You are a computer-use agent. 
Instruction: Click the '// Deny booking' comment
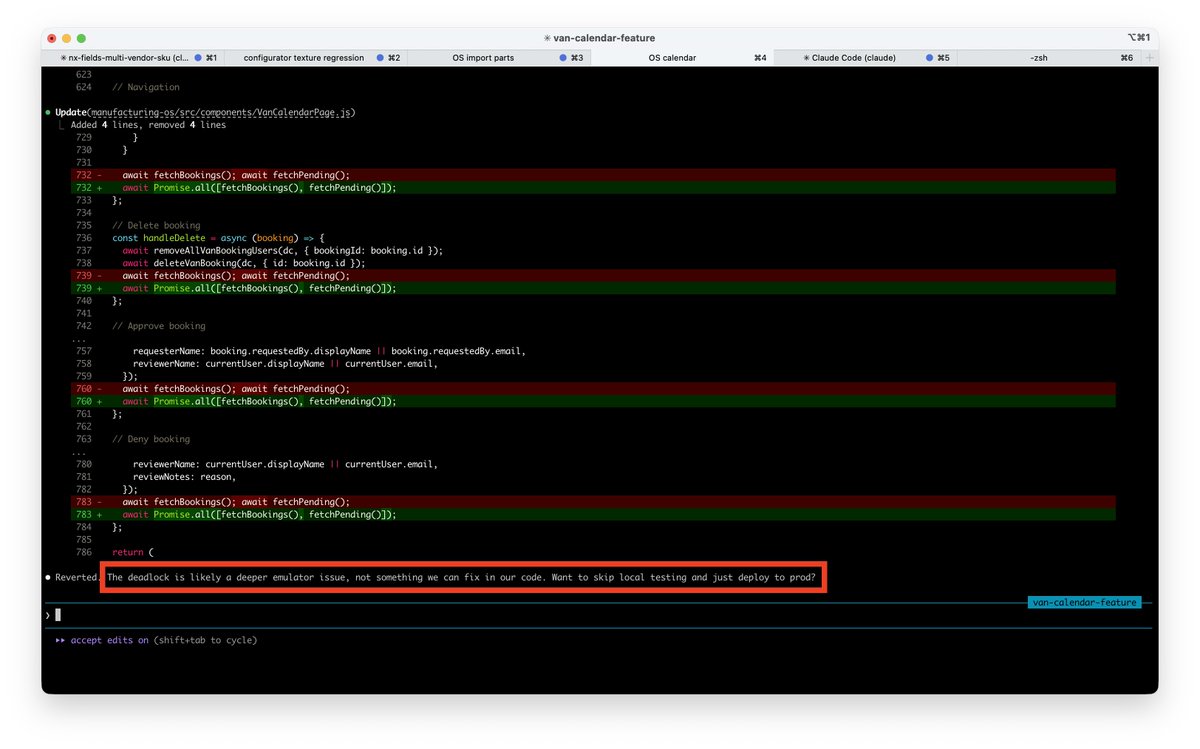(x=151, y=439)
